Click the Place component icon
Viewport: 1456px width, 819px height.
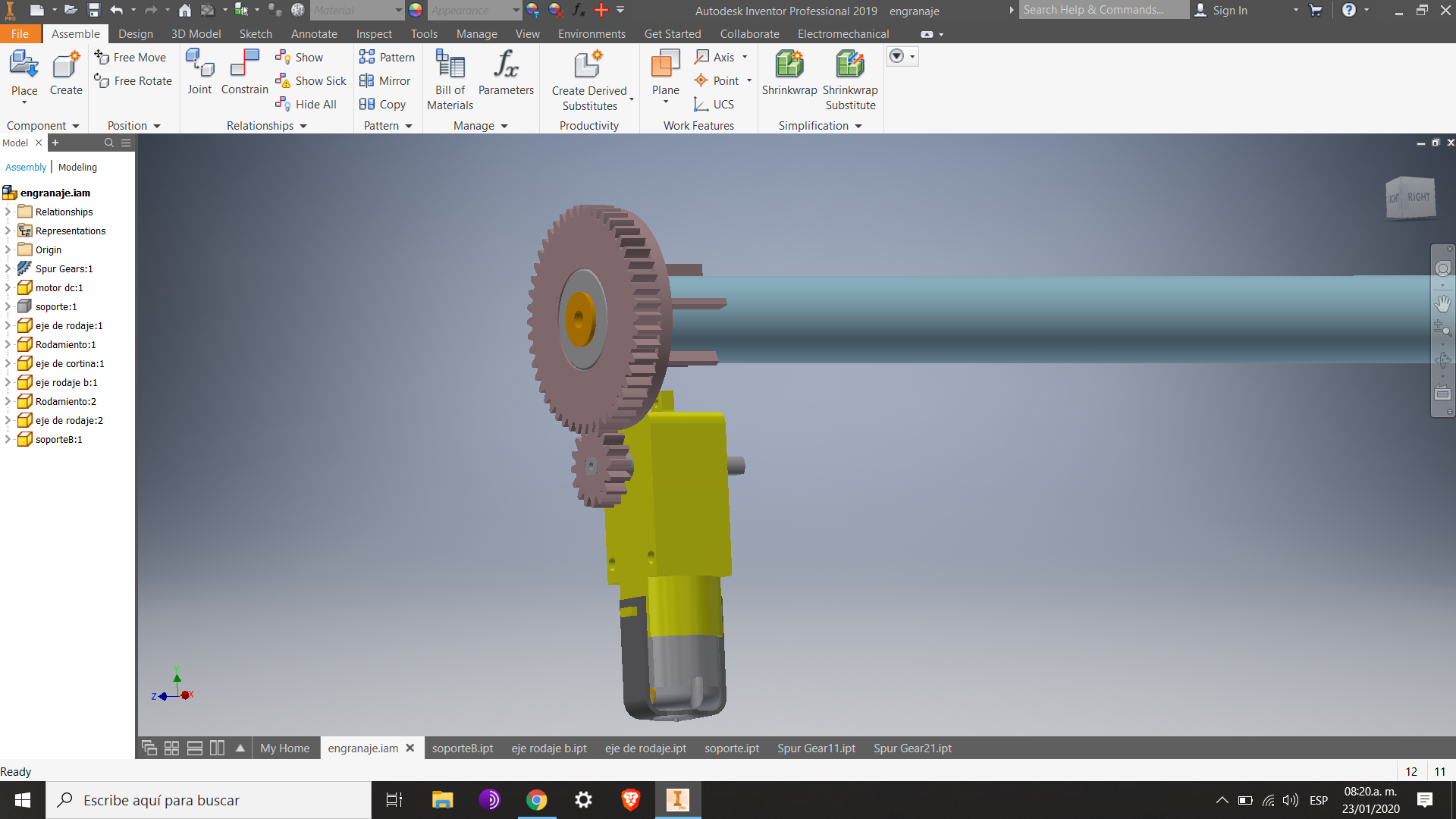(24, 65)
